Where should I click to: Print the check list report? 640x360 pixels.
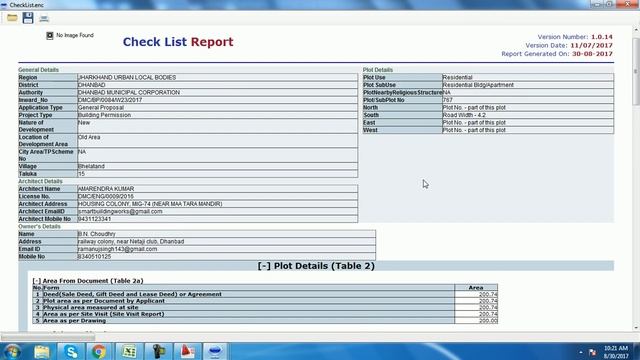tap(44, 18)
